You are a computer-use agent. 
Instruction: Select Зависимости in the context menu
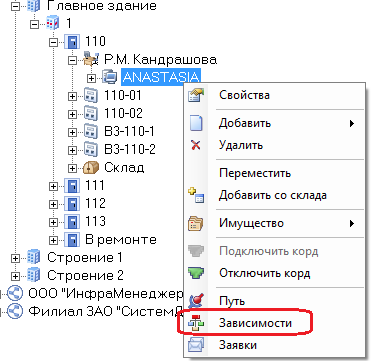tap(274, 323)
